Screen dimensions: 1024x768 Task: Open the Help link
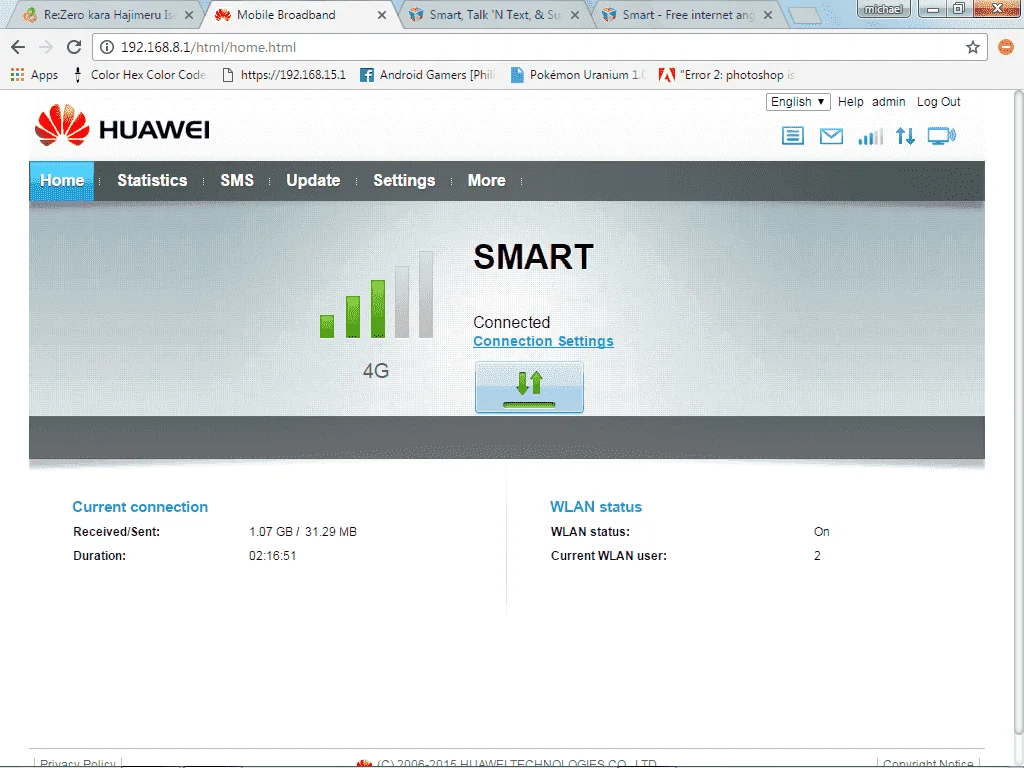(x=850, y=102)
